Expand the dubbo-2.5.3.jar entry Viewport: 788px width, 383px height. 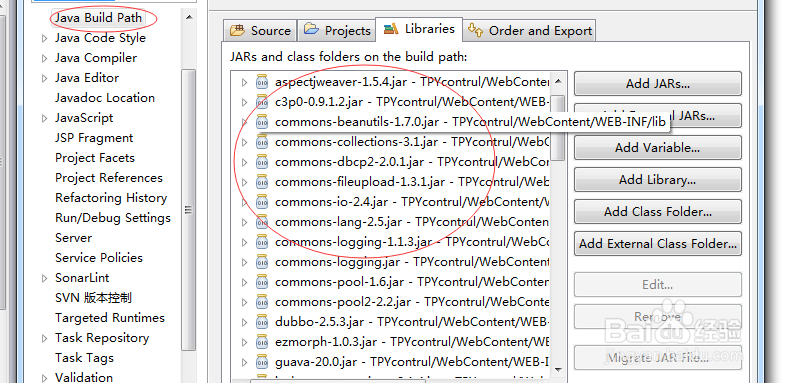[244, 322]
